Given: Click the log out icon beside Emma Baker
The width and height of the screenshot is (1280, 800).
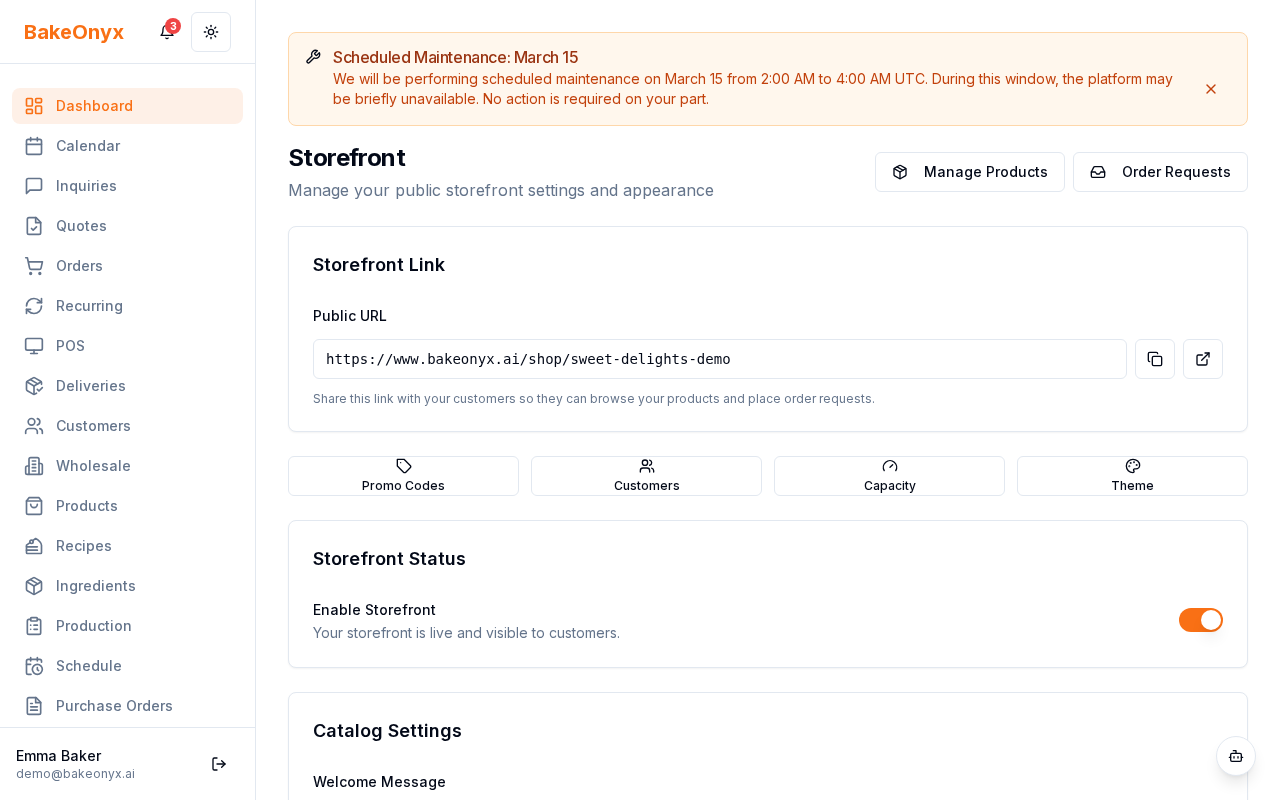Looking at the screenshot, I should 219,764.
